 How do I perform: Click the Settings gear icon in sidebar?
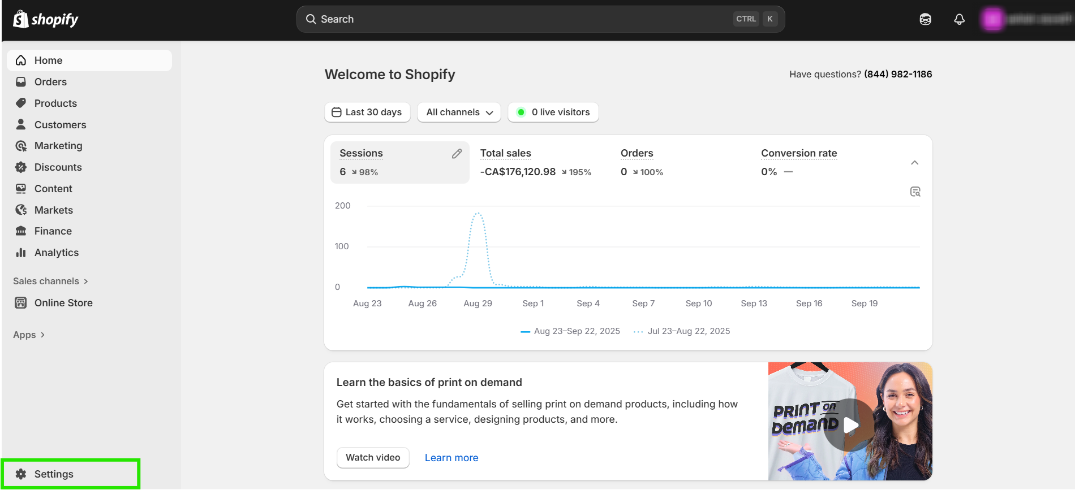click(21, 474)
